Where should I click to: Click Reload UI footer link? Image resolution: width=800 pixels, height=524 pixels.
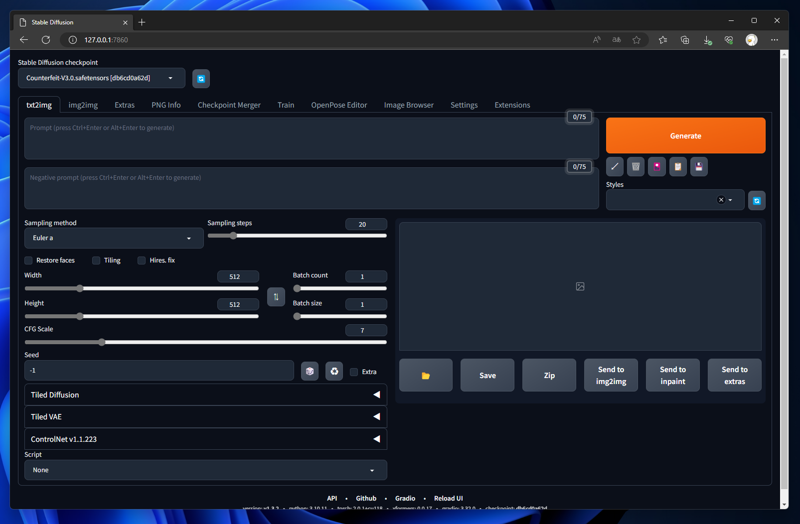click(x=448, y=498)
